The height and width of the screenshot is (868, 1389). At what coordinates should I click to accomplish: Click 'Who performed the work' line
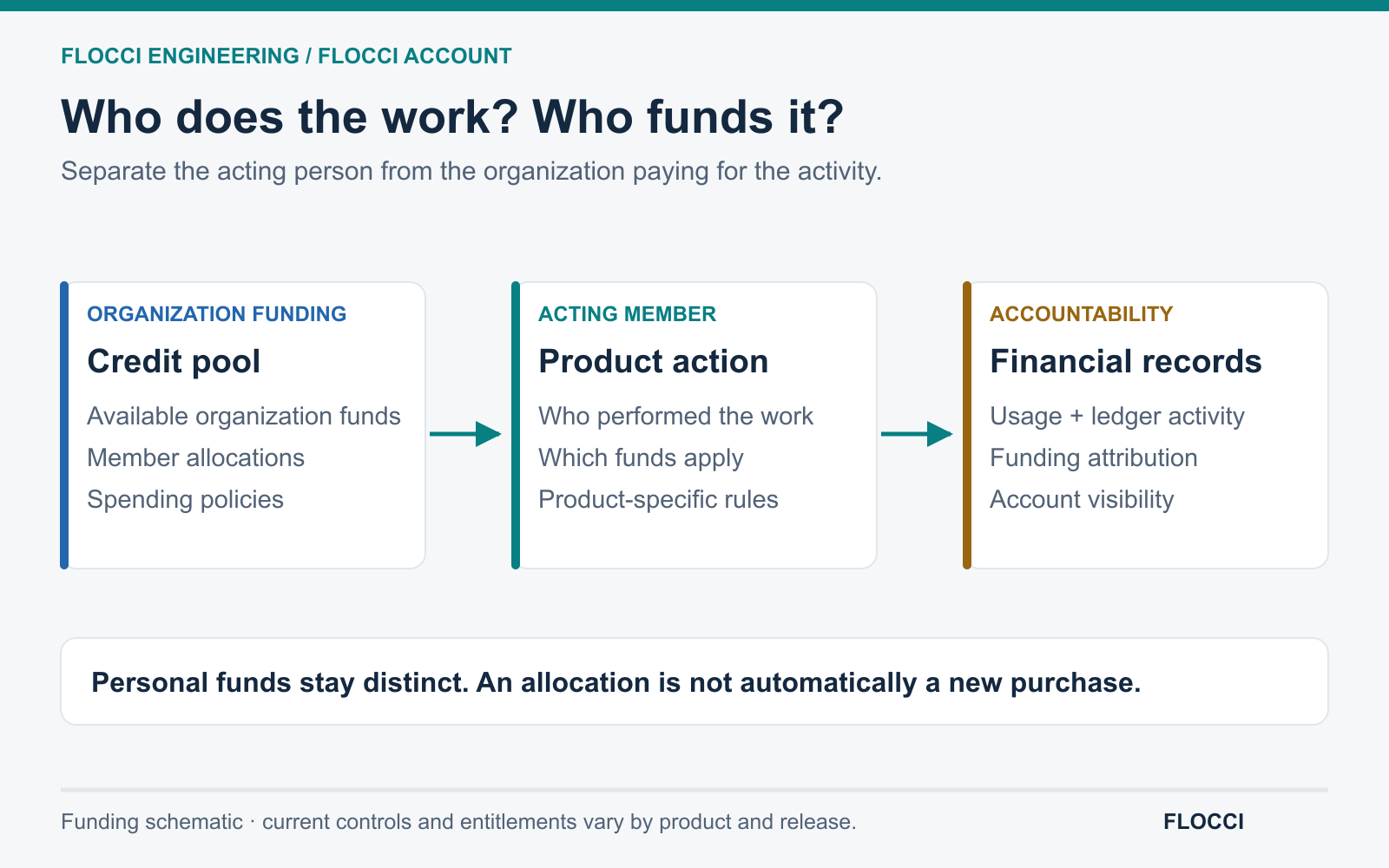(x=676, y=417)
